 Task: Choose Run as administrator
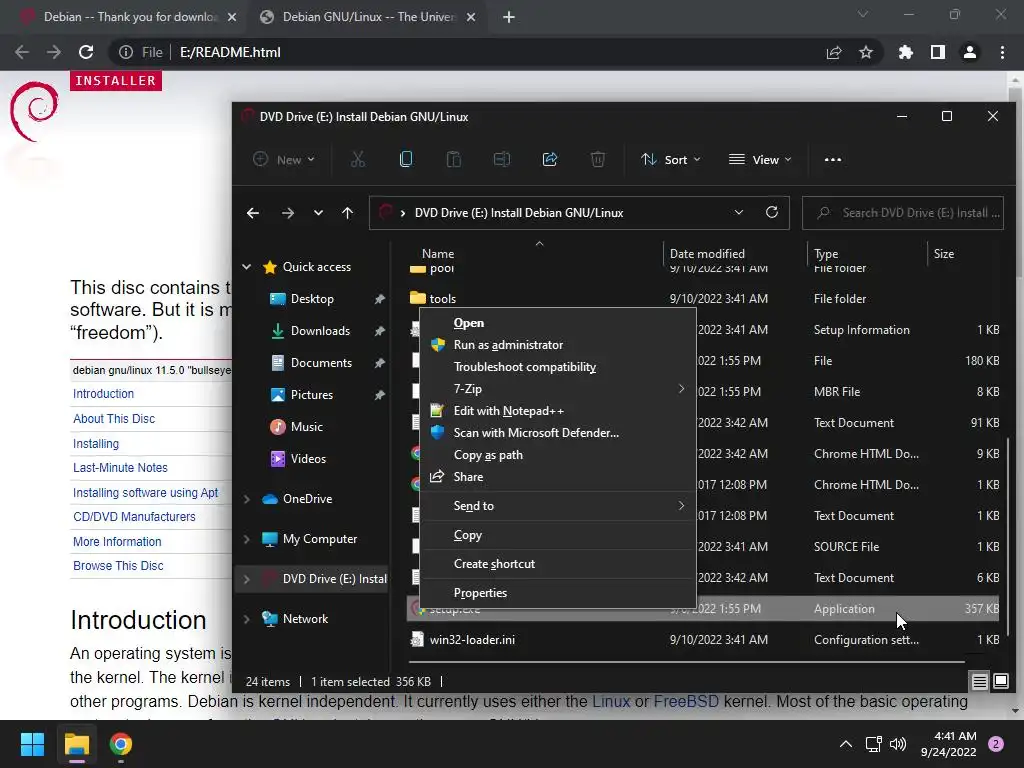(558, 345)
